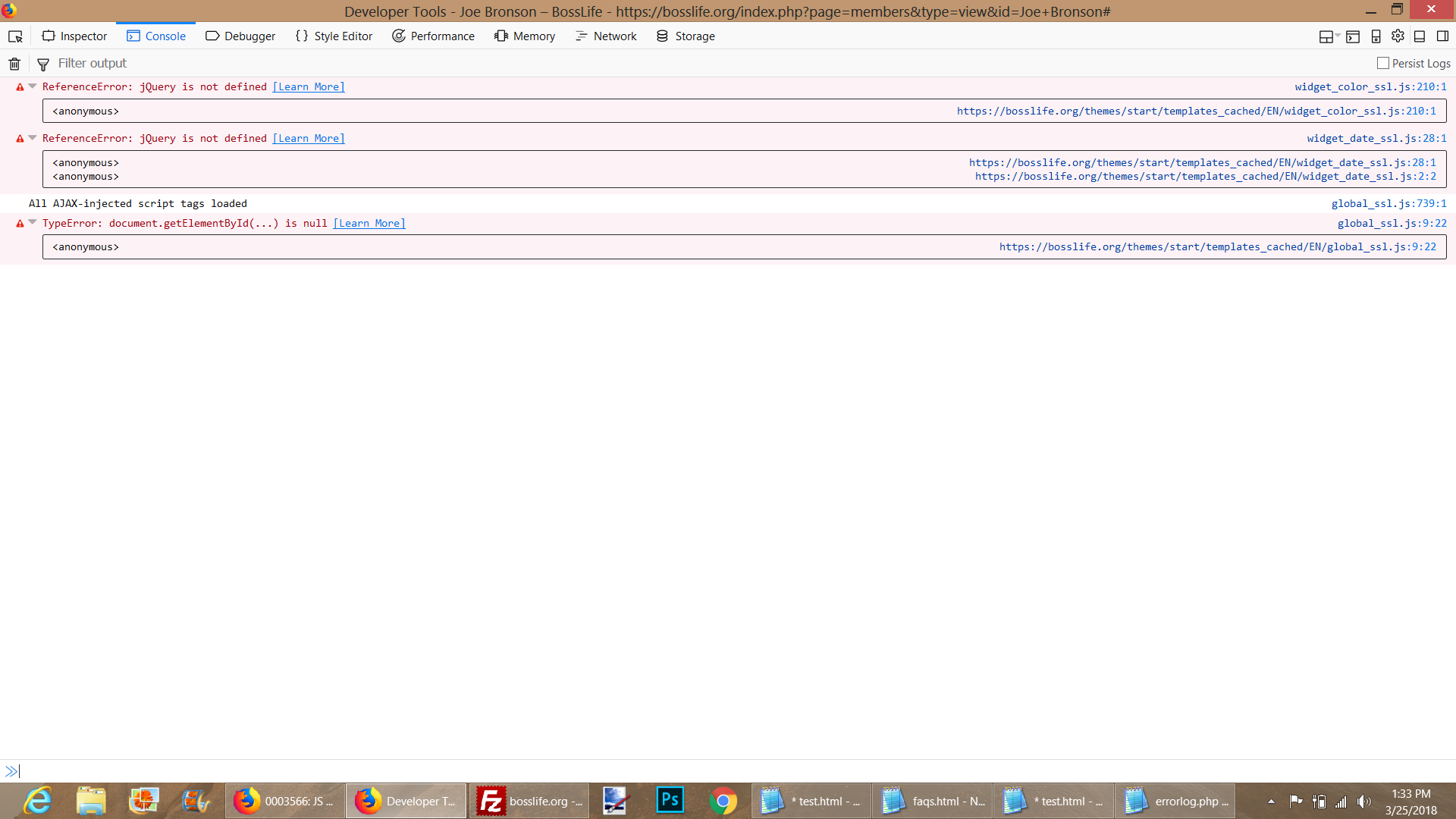Click the element picker icon
Viewport: 1456px width, 819px height.
(x=15, y=36)
